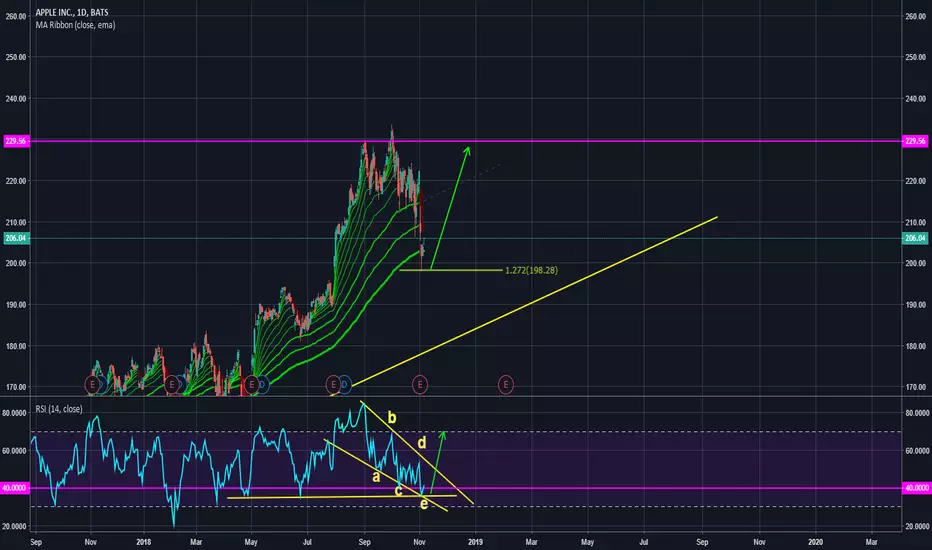Click the APPLE INC., 1D, BATS chart title
This screenshot has height=550, width=932.
[x=72, y=12]
